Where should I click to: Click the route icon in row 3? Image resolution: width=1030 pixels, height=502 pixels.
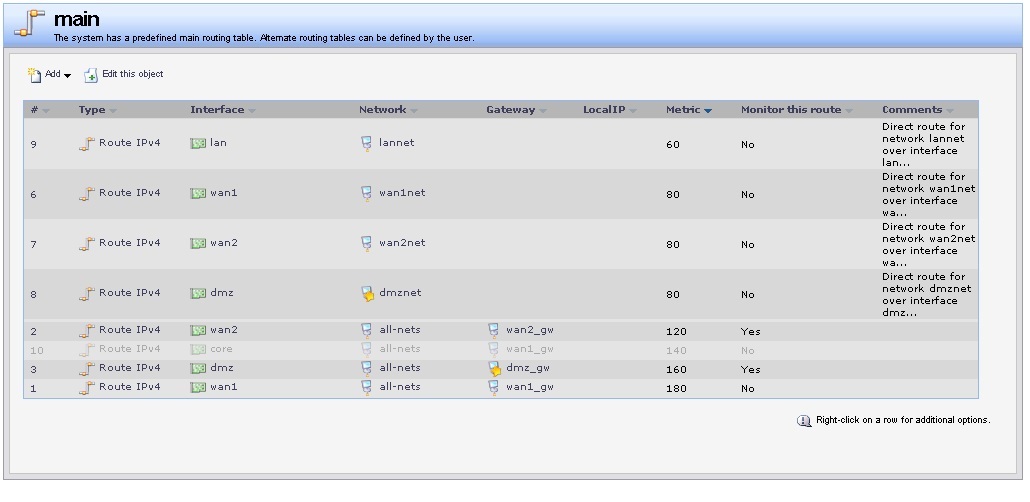pyautogui.click(x=87, y=368)
